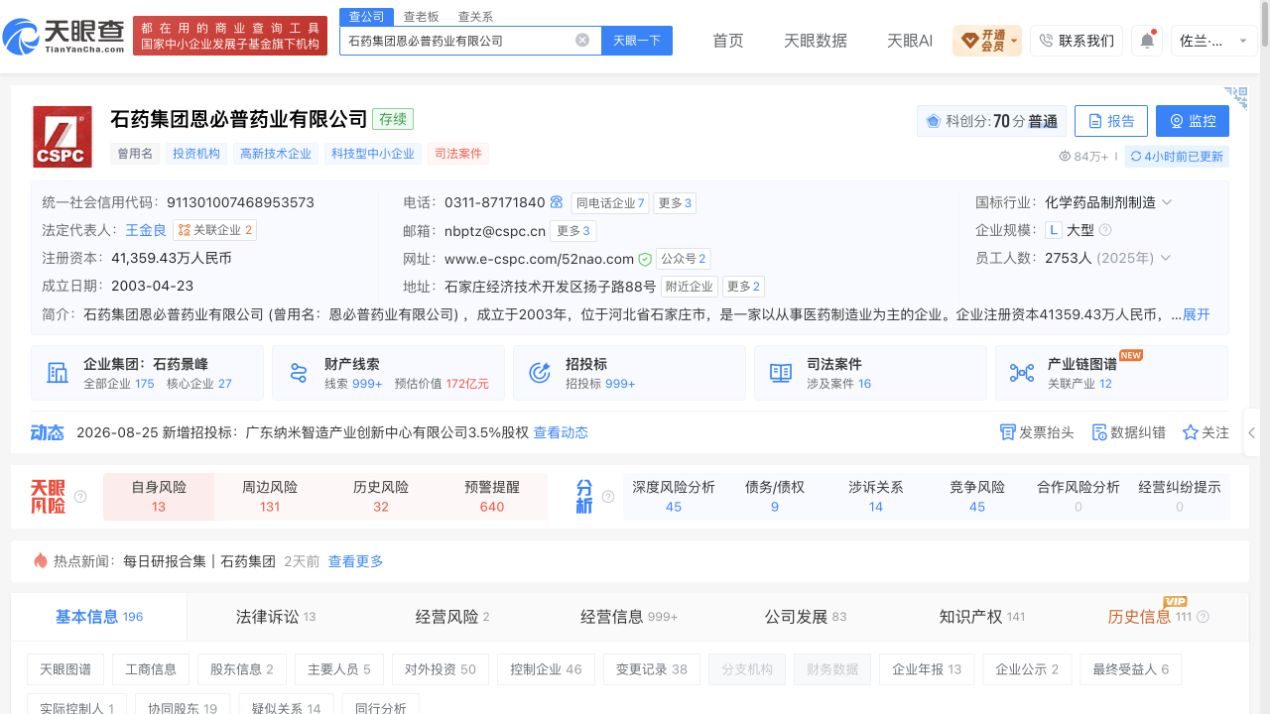Viewport: 1270px width, 714px height.
Task: Open the 天眼AI nav menu
Action: tap(910, 40)
